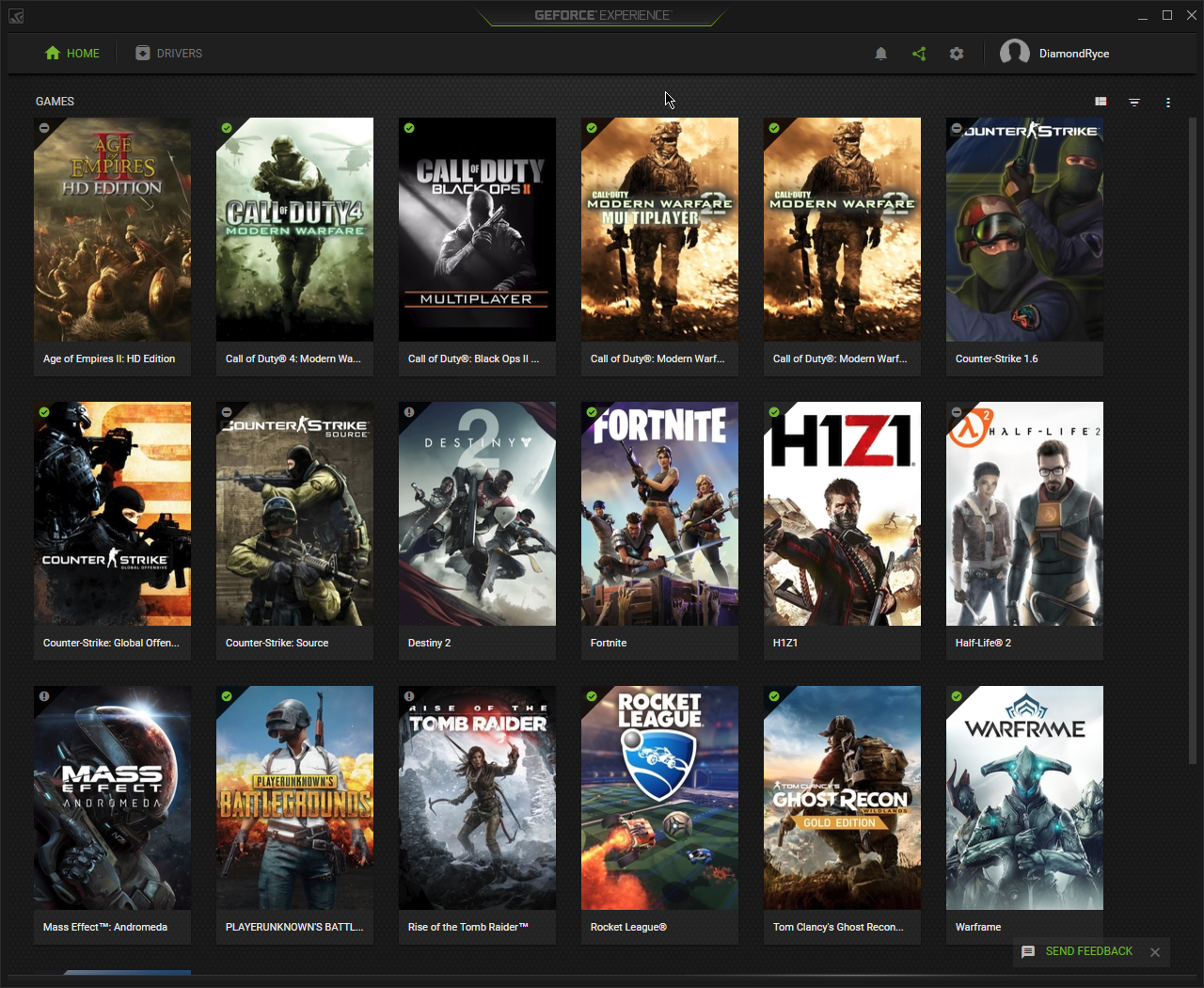Click the NVIDIA logo in title bar

(16, 16)
